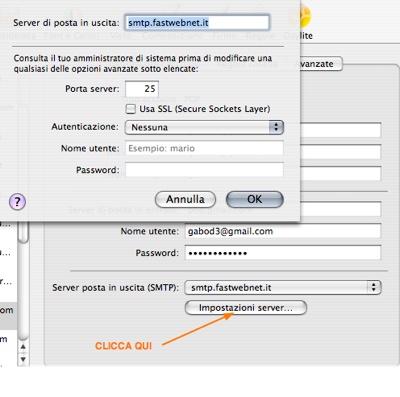
Task: Switch to the Avanzate tab
Action: 321,64
